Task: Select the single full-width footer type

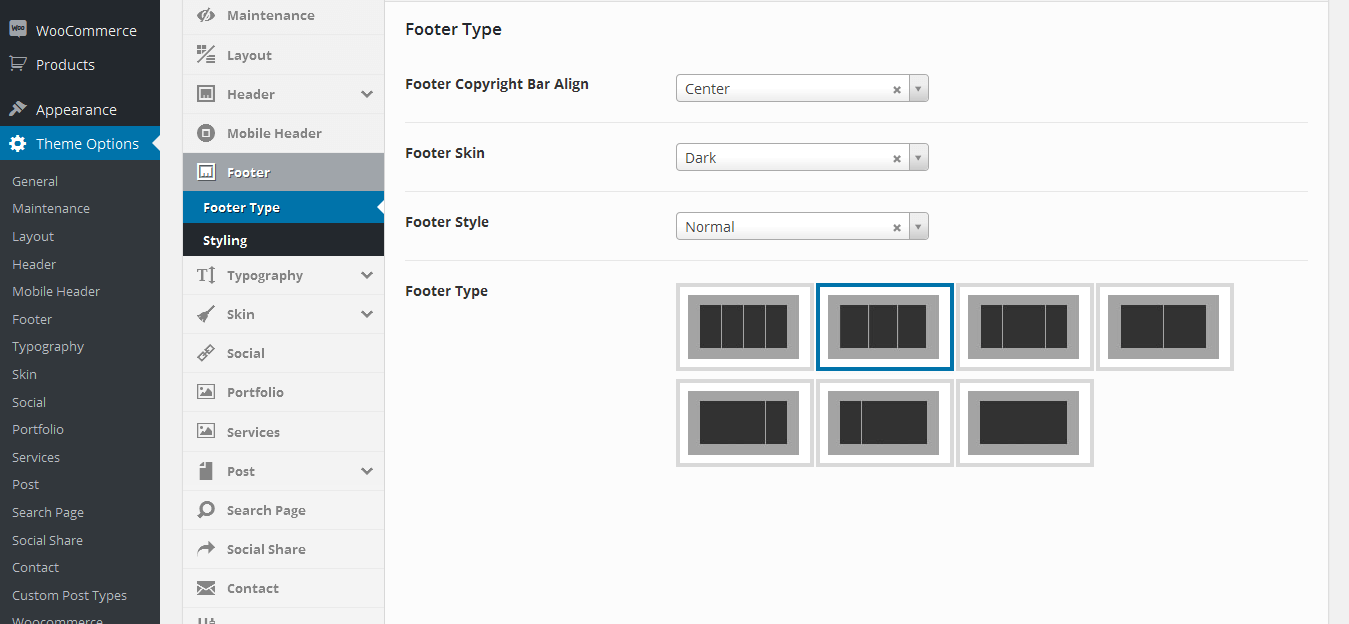Action: tap(1024, 423)
